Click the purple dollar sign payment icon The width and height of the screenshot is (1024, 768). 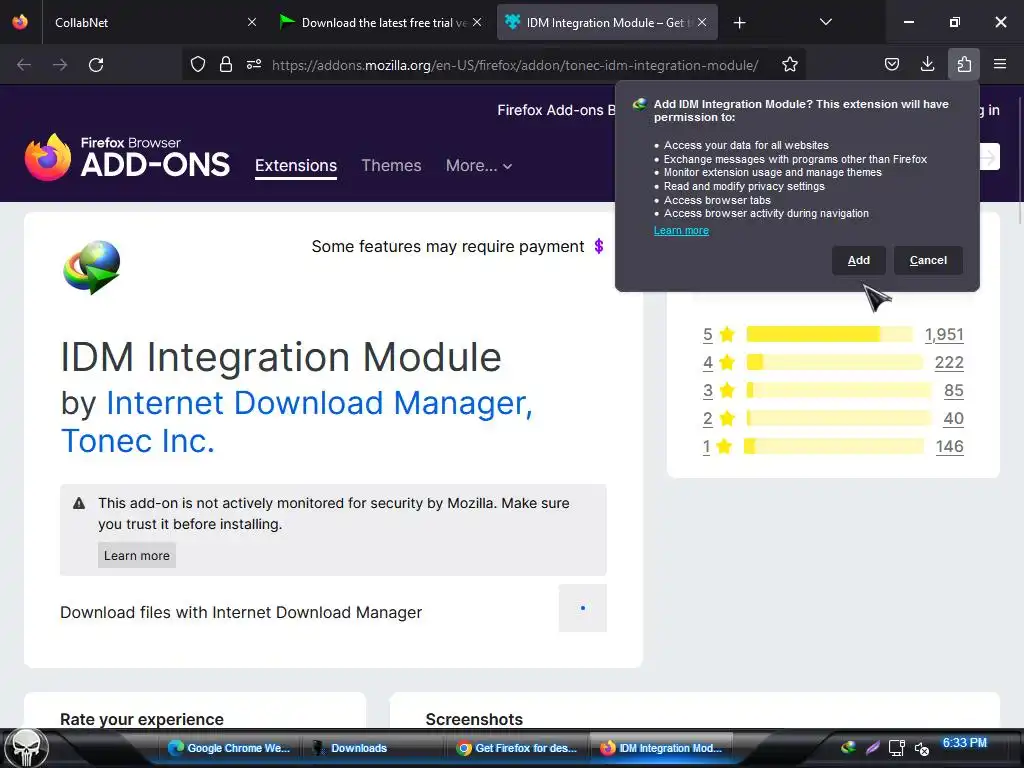coord(598,246)
